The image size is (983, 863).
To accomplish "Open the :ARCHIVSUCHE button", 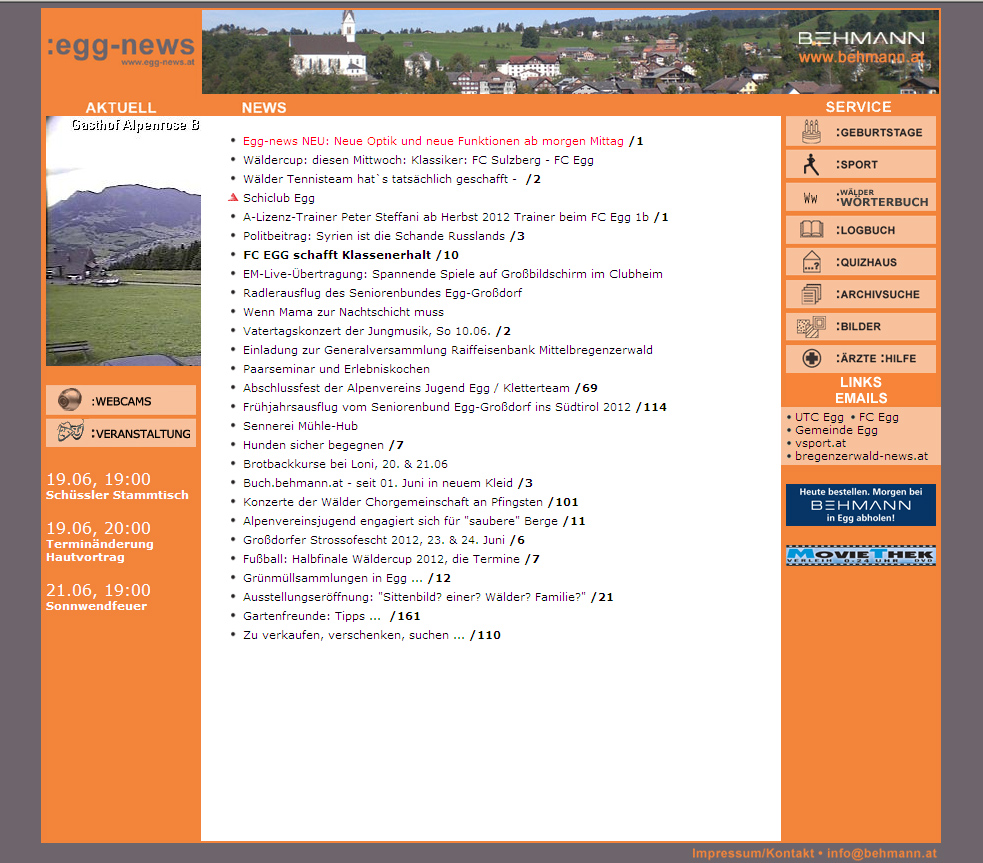I will [x=861, y=294].
